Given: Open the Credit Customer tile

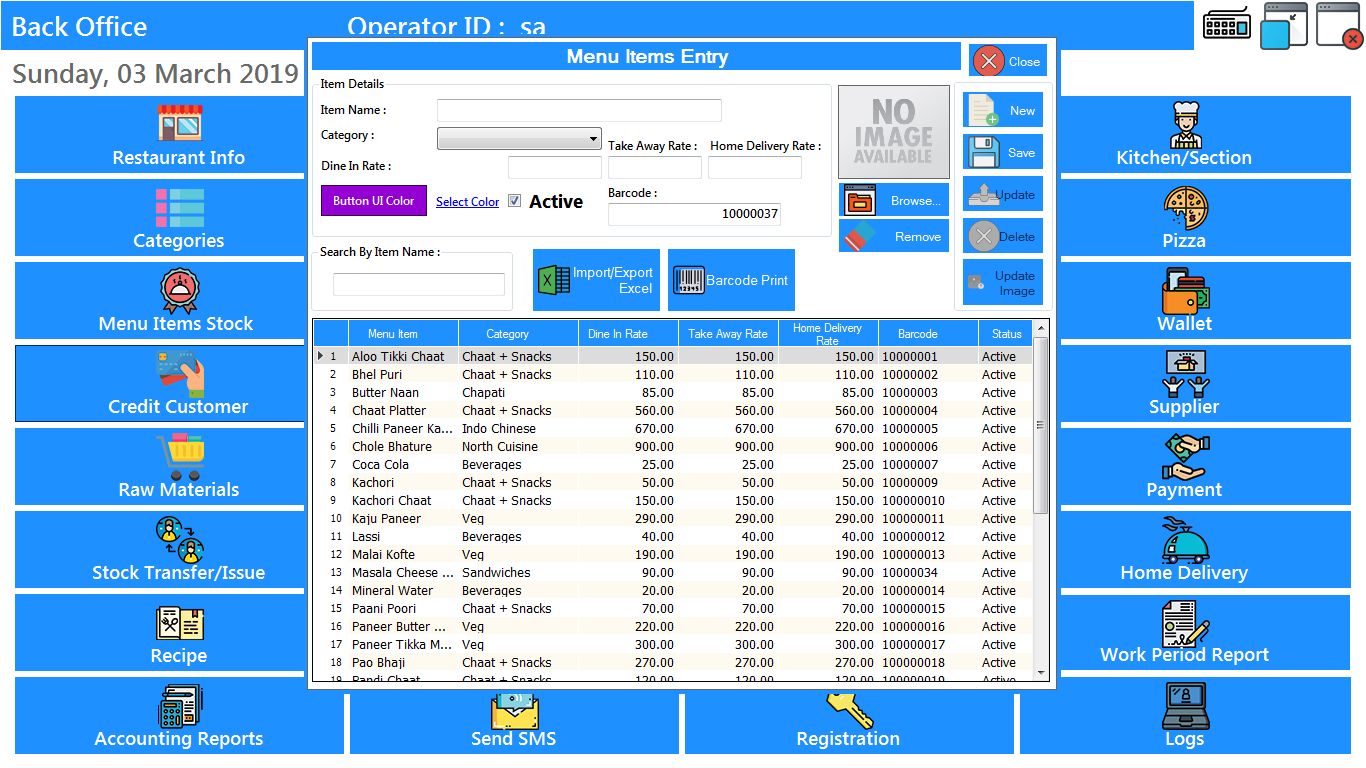Looking at the screenshot, I should (160, 384).
